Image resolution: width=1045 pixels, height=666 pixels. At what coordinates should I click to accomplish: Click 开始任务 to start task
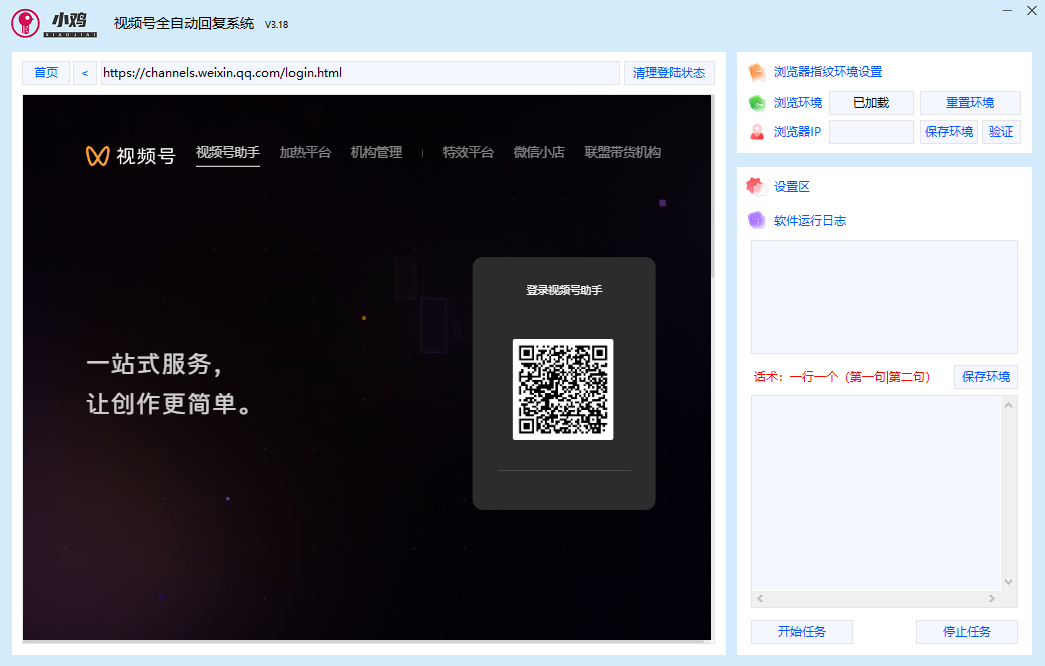[802, 631]
